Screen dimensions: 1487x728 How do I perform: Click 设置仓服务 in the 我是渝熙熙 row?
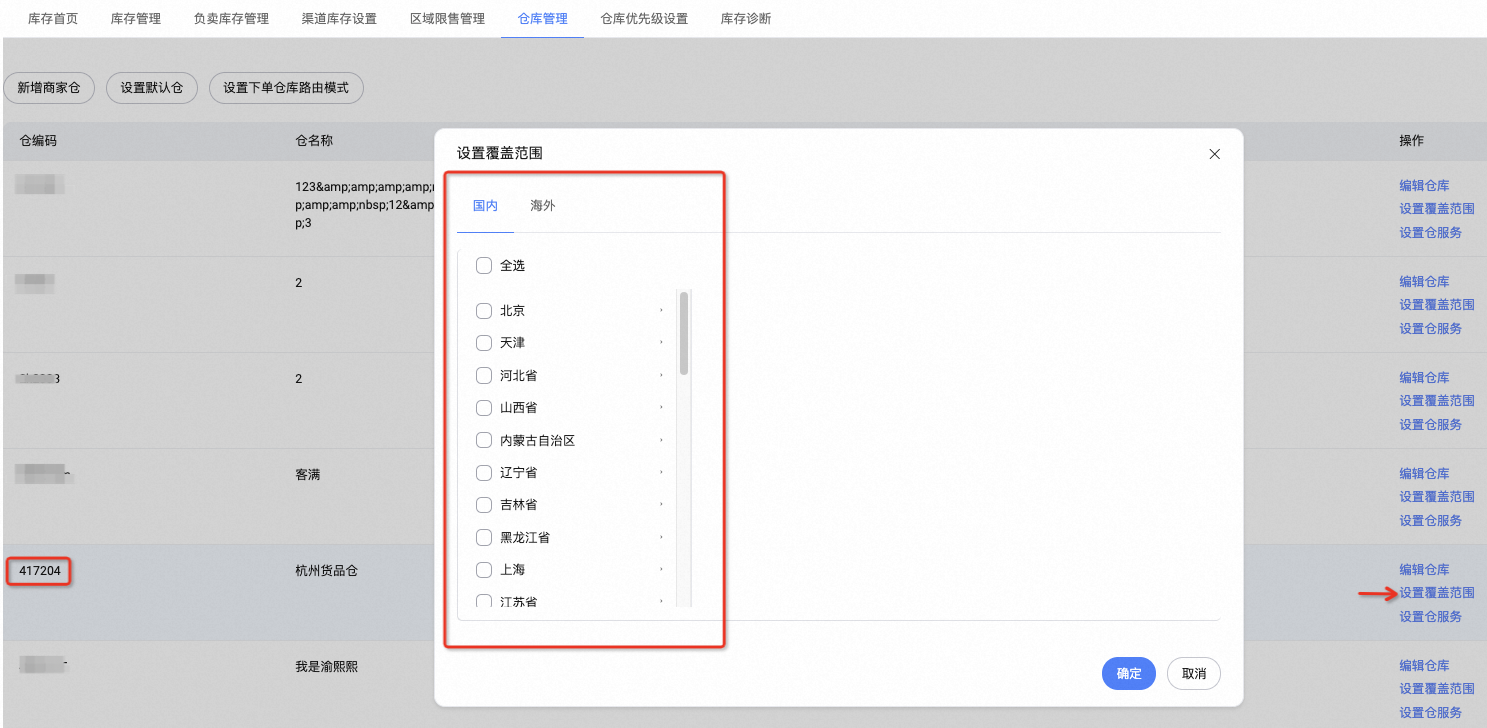coord(1430,713)
